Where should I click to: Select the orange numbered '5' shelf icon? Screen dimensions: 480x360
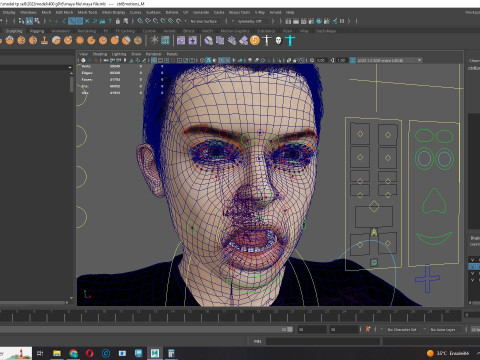(255, 41)
